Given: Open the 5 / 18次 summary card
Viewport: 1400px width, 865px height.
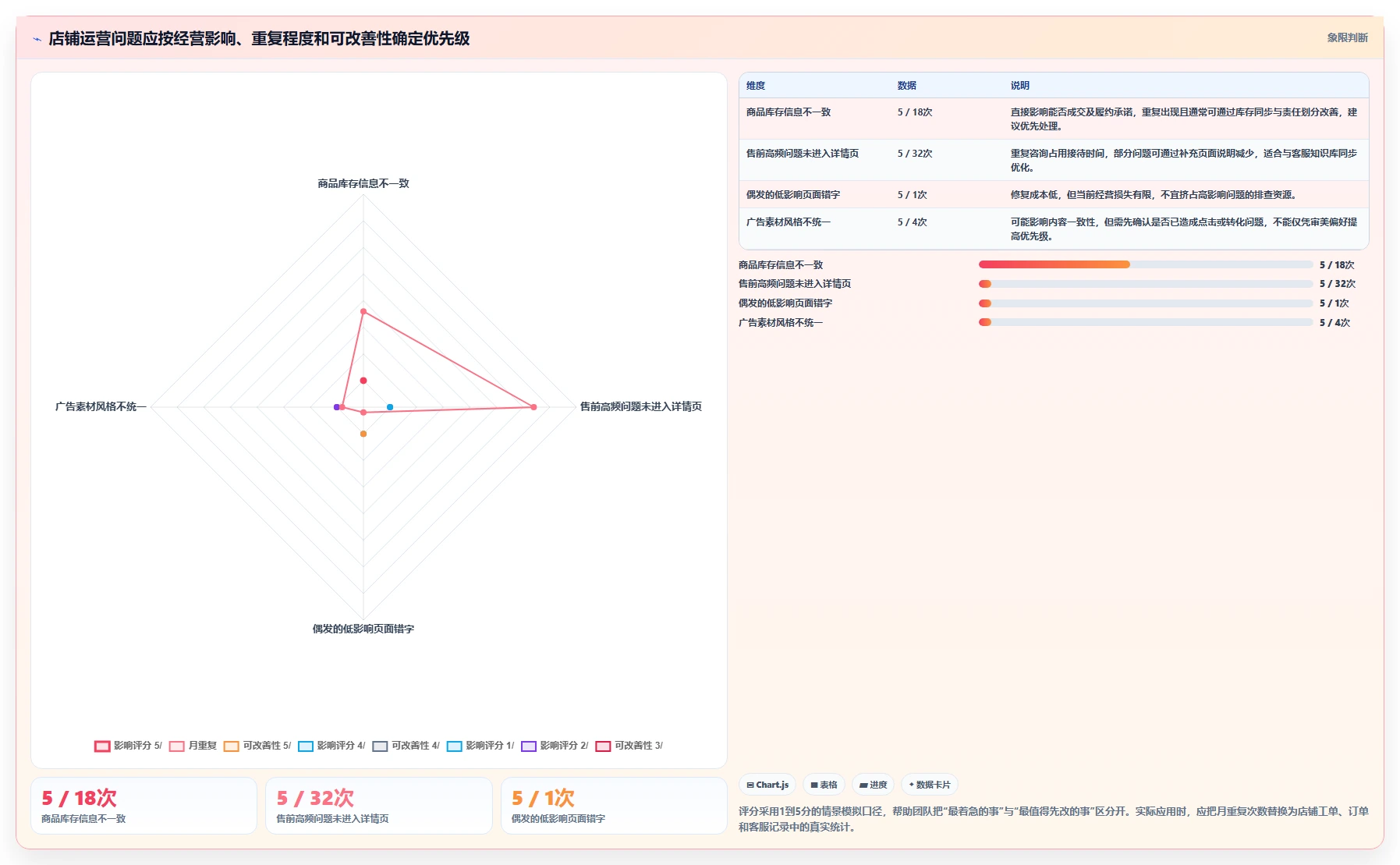Looking at the screenshot, I should [x=144, y=806].
